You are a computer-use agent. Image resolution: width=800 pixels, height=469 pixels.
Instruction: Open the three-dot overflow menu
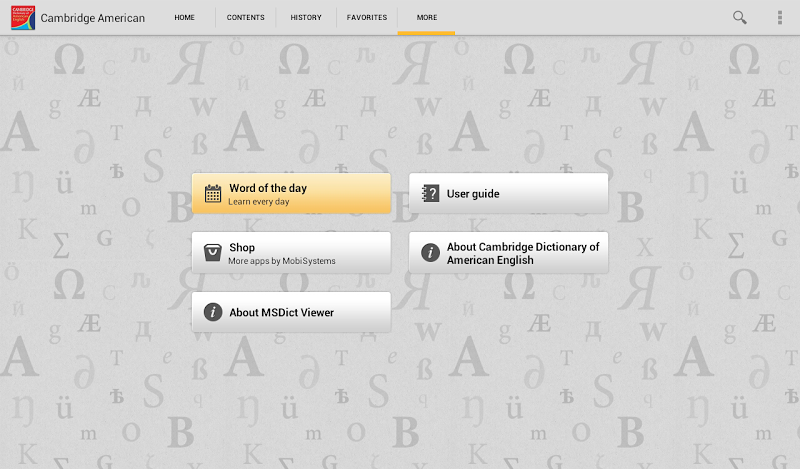(780, 17)
